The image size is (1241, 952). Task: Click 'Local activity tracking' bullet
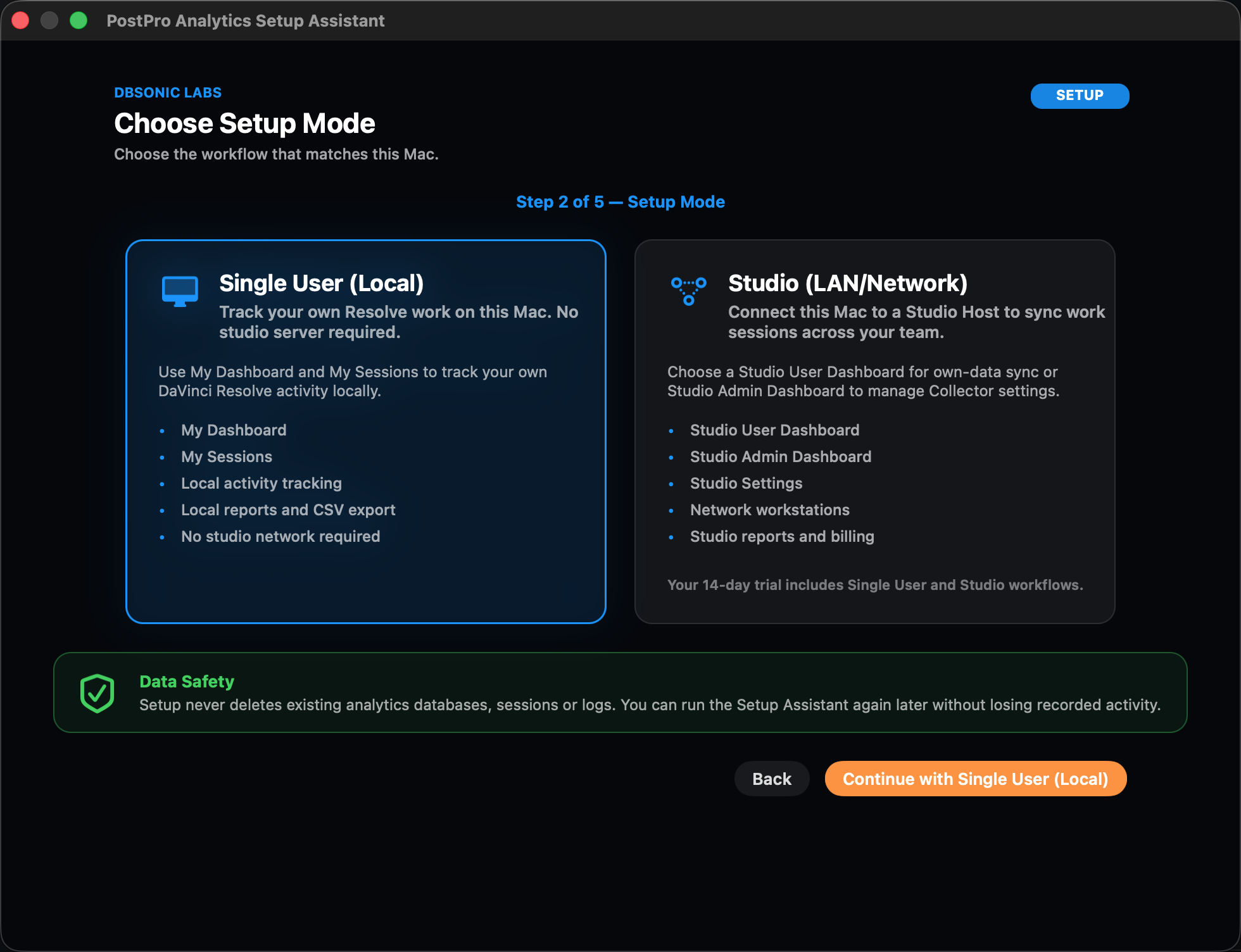(x=261, y=484)
